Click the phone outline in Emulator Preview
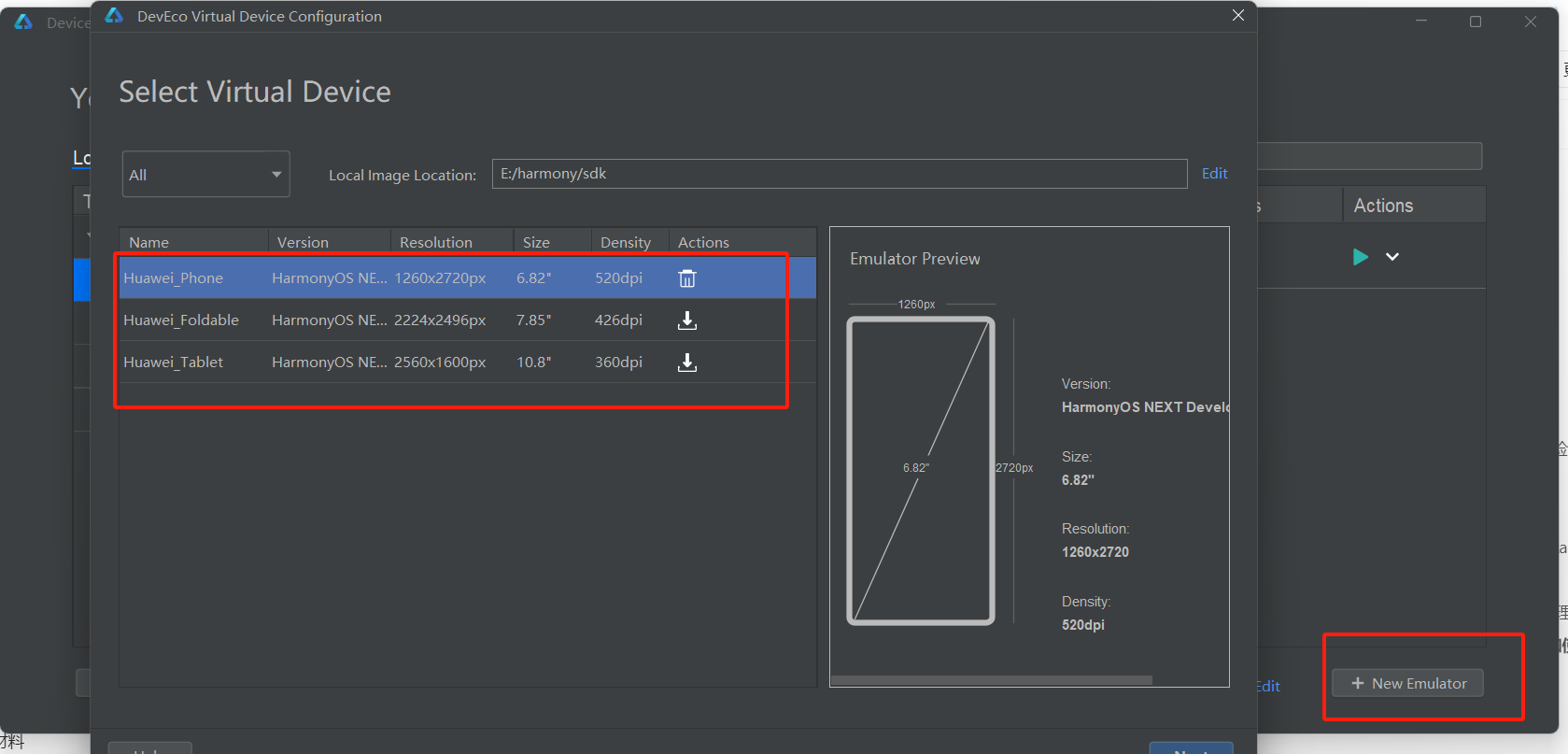This screenshot has width=1568, height=754. point(921,471)
